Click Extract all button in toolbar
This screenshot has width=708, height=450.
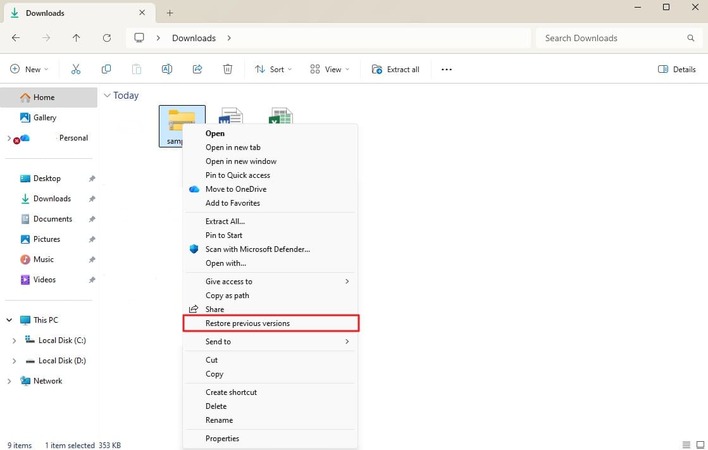396,69
